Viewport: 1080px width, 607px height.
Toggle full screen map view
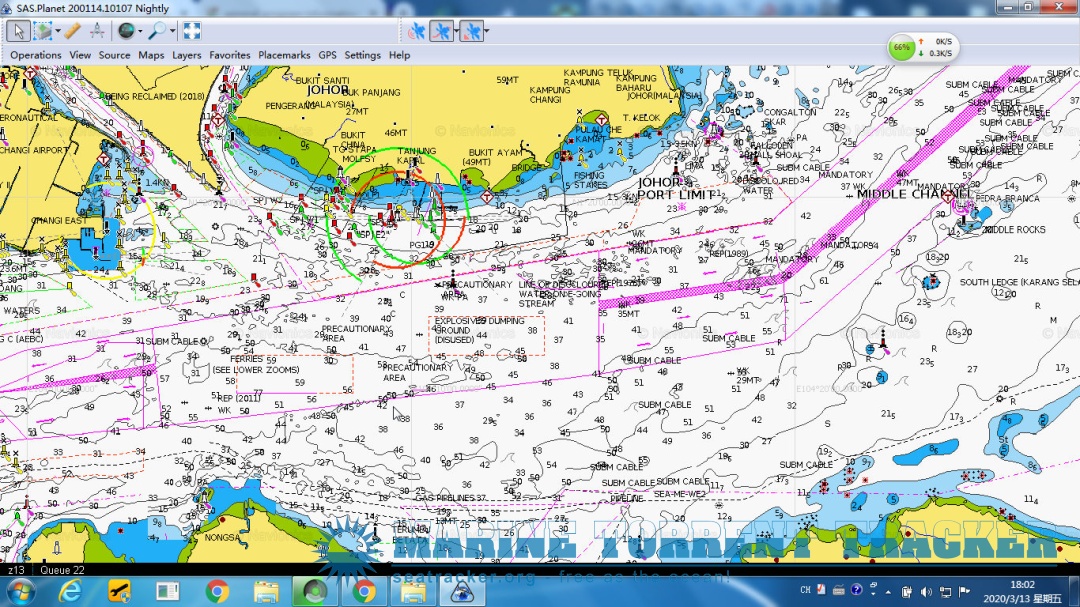191,31
